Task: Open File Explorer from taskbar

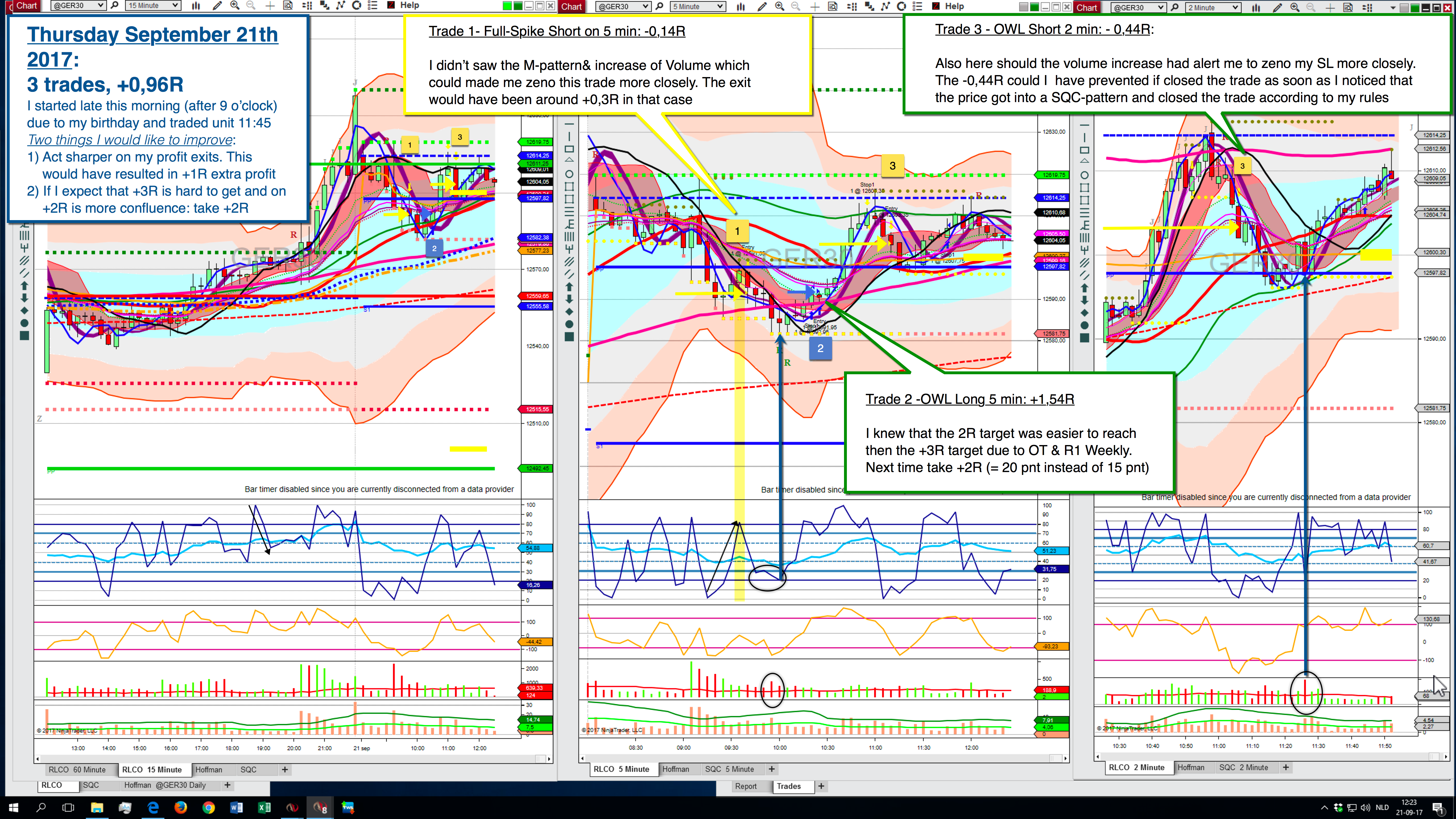Action: click(97, 808)
